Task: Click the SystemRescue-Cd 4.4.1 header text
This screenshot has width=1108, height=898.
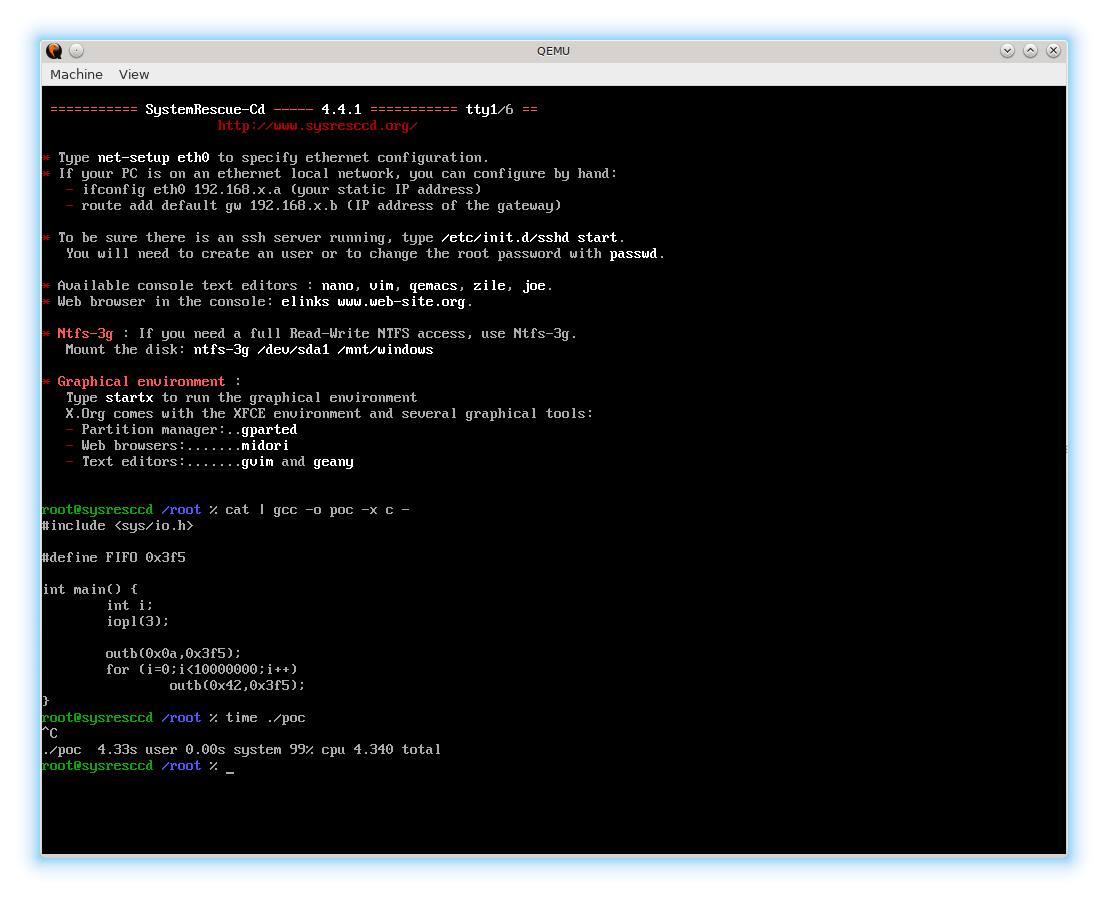Action: point(253,110)
